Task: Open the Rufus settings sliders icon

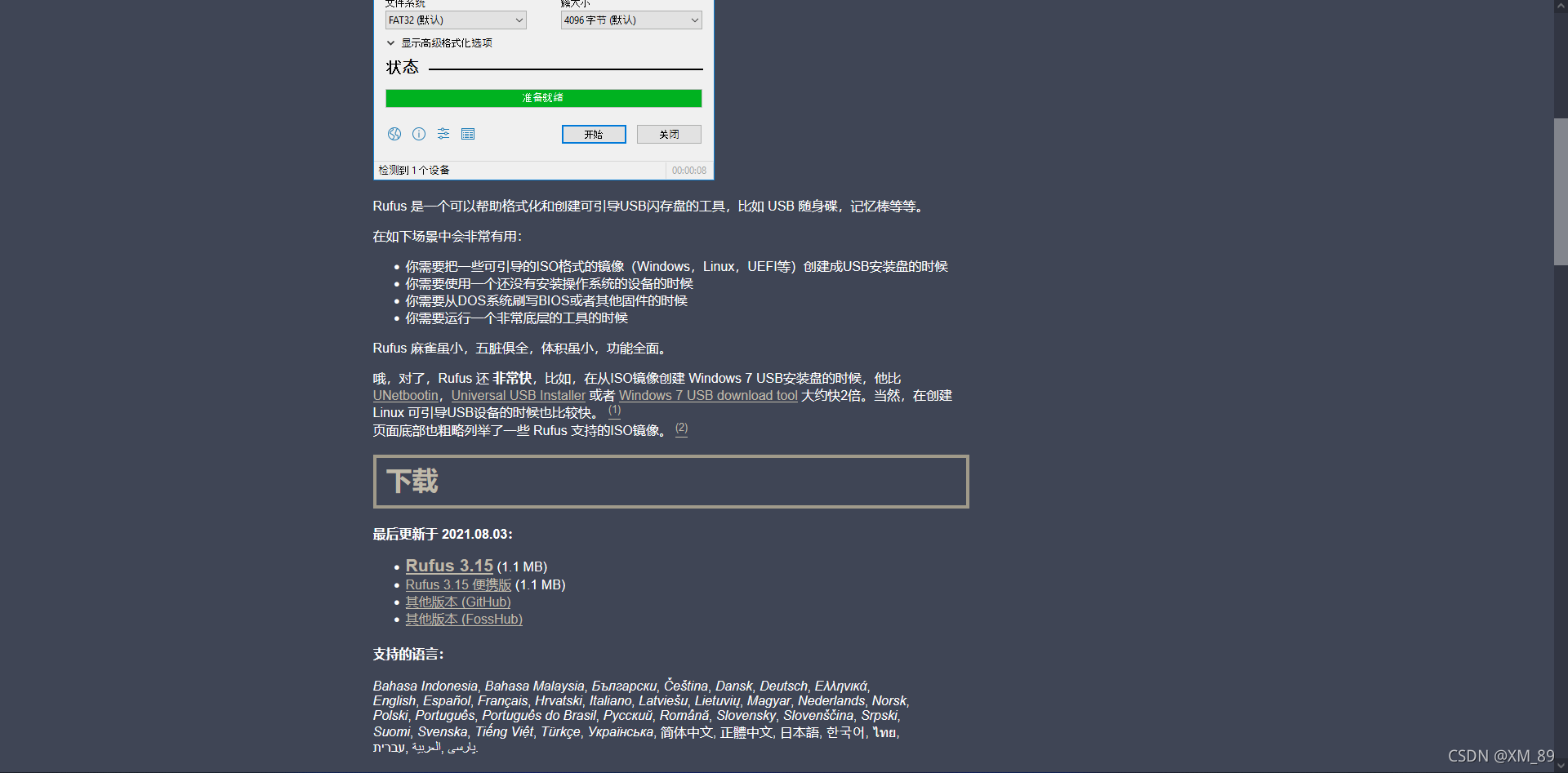Action: [x=443, y=134]
